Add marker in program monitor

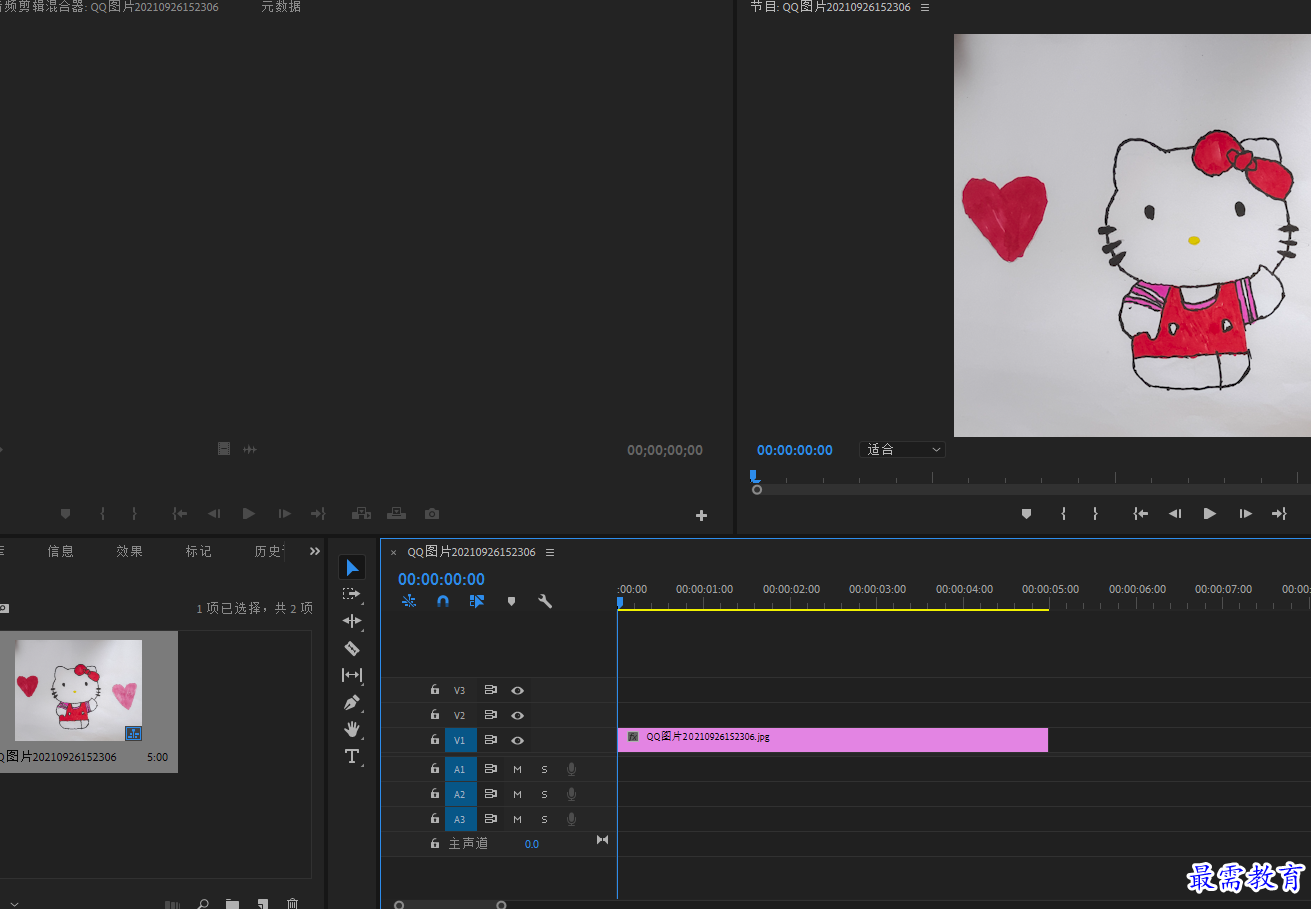(x=1026, y=514)
